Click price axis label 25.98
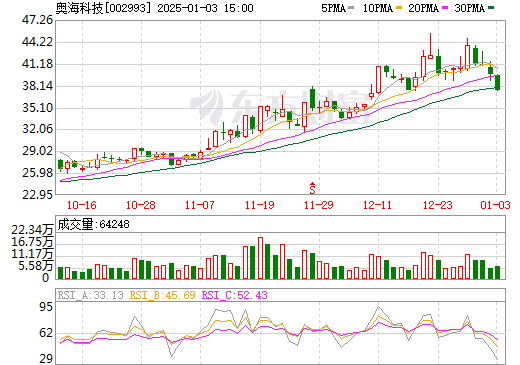 click(37, 173)
